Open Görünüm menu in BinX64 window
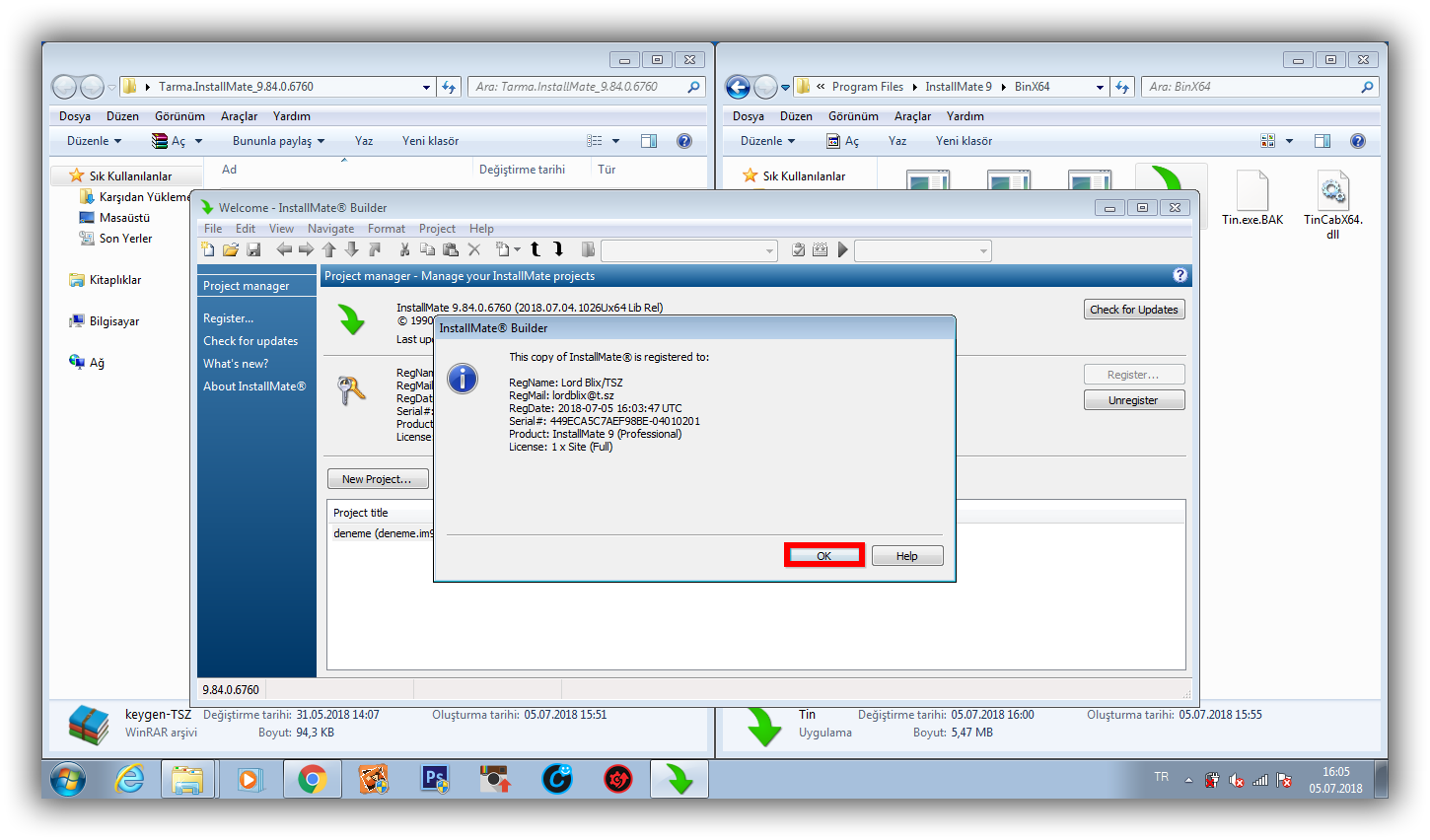The image size is (1430, 840). (x=853, y=116)
